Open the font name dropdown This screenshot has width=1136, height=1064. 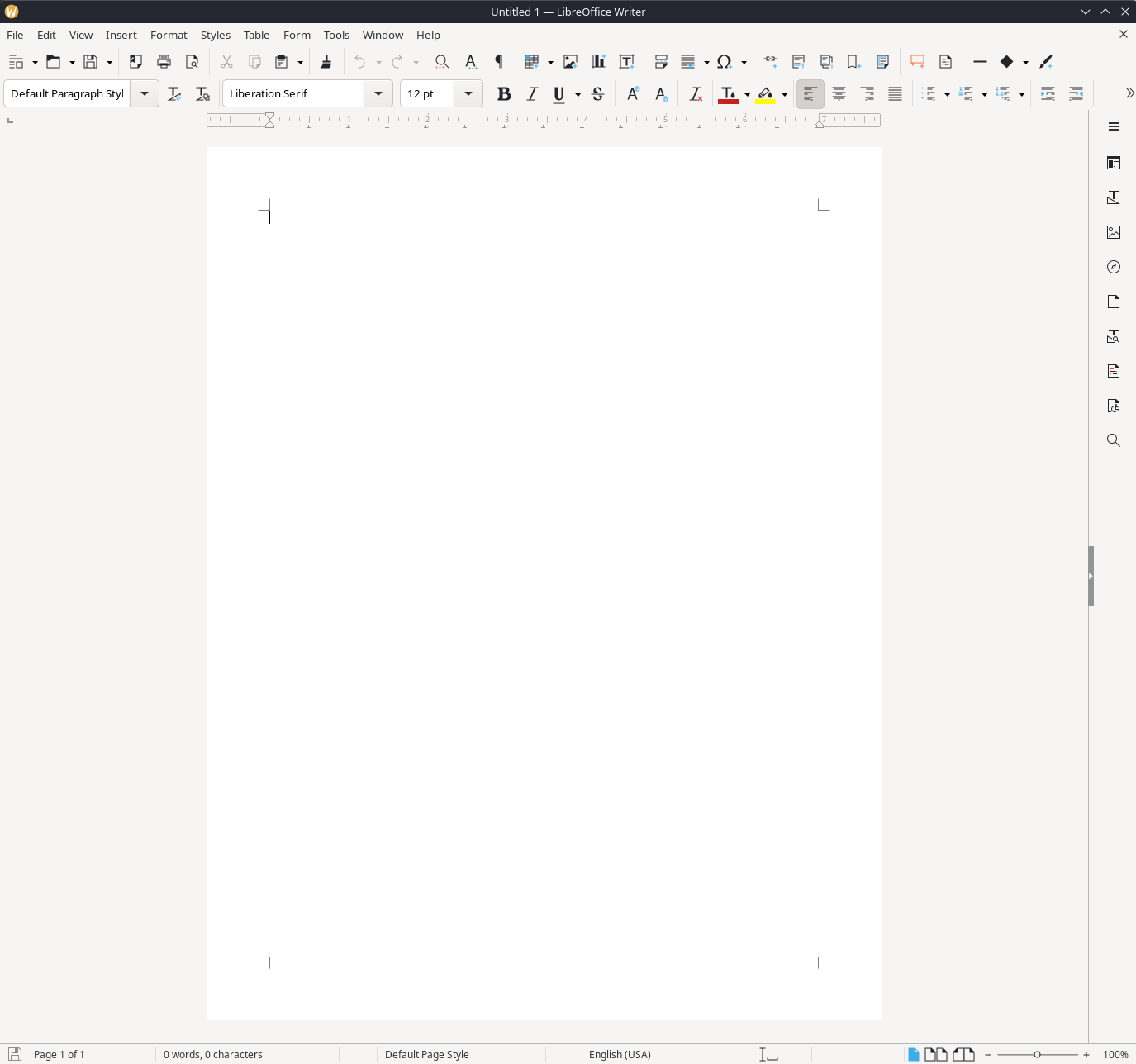point(378,94)
